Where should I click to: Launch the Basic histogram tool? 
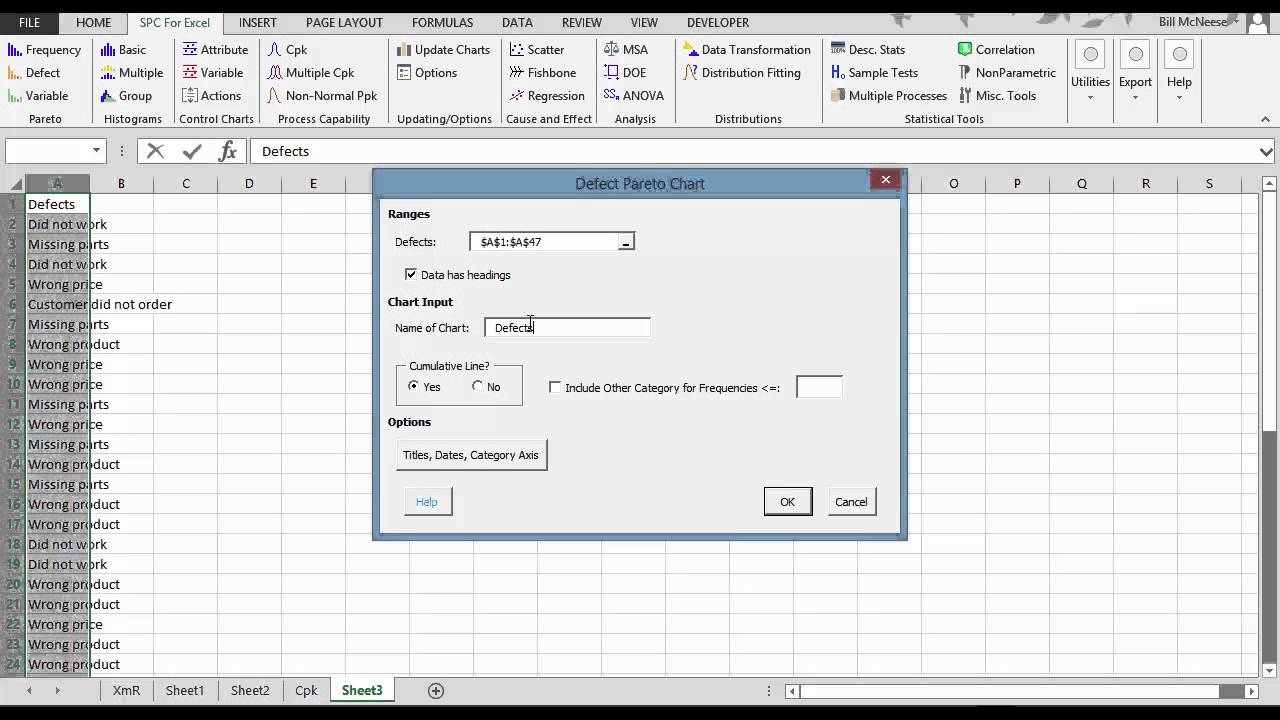(x=123, y=49)
